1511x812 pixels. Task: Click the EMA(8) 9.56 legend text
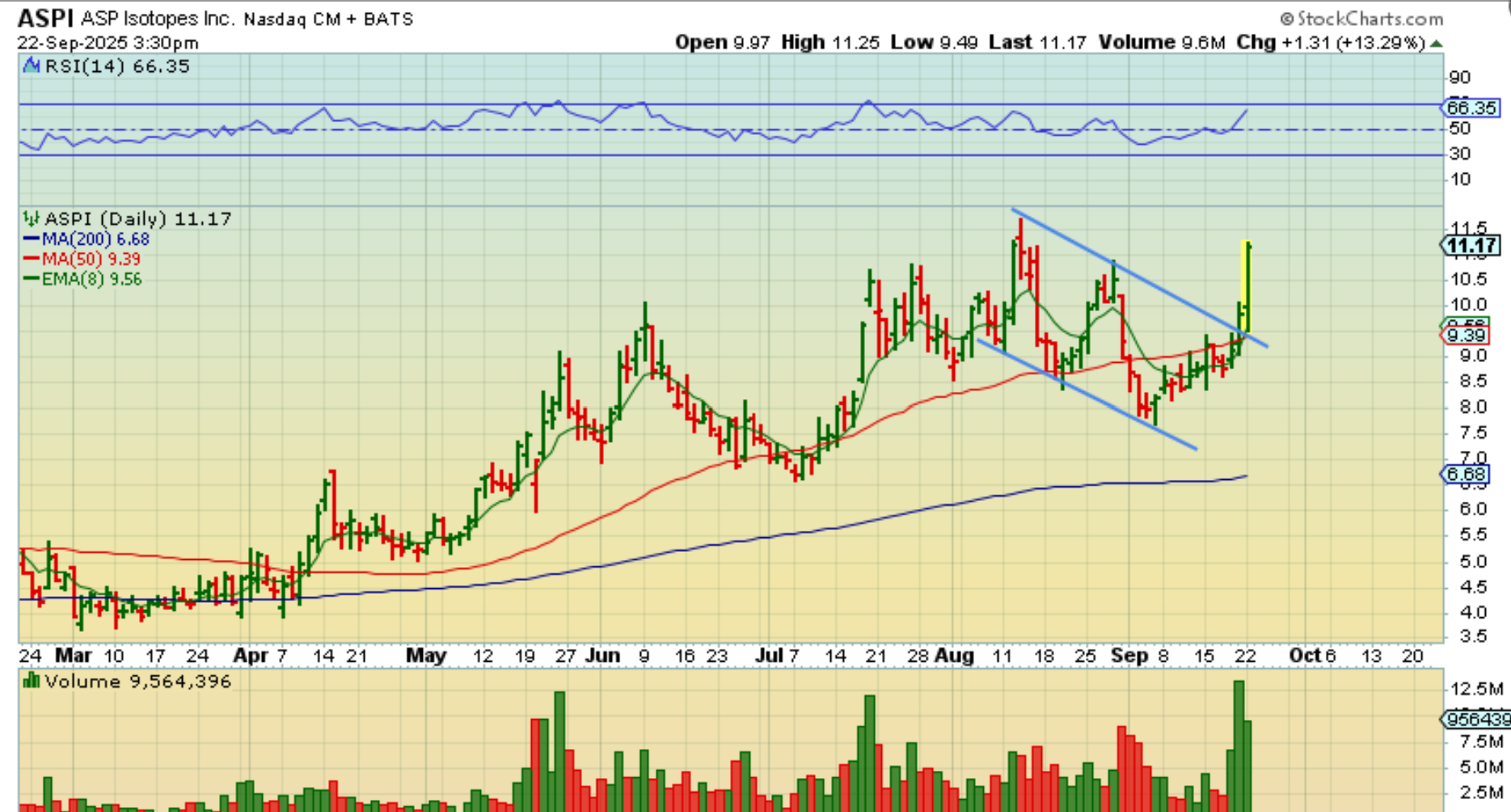93,280
